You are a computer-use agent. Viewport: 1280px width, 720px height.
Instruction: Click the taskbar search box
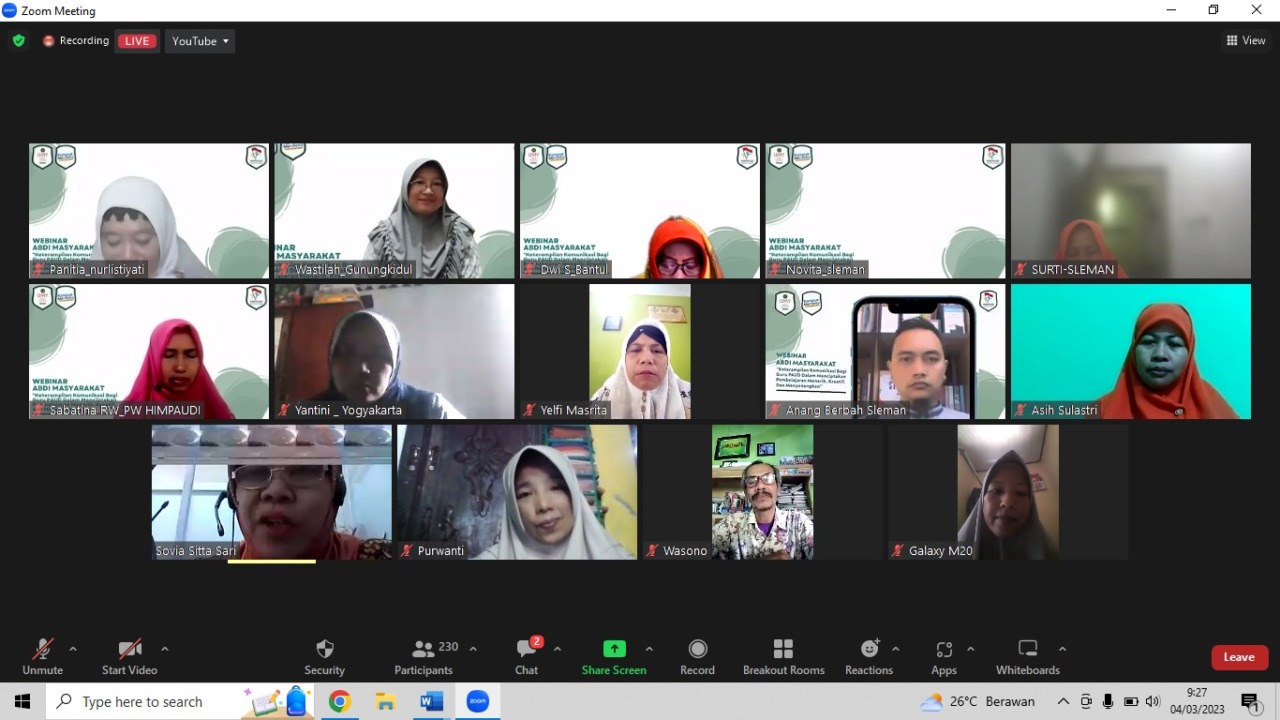click(x=180, y=702)
